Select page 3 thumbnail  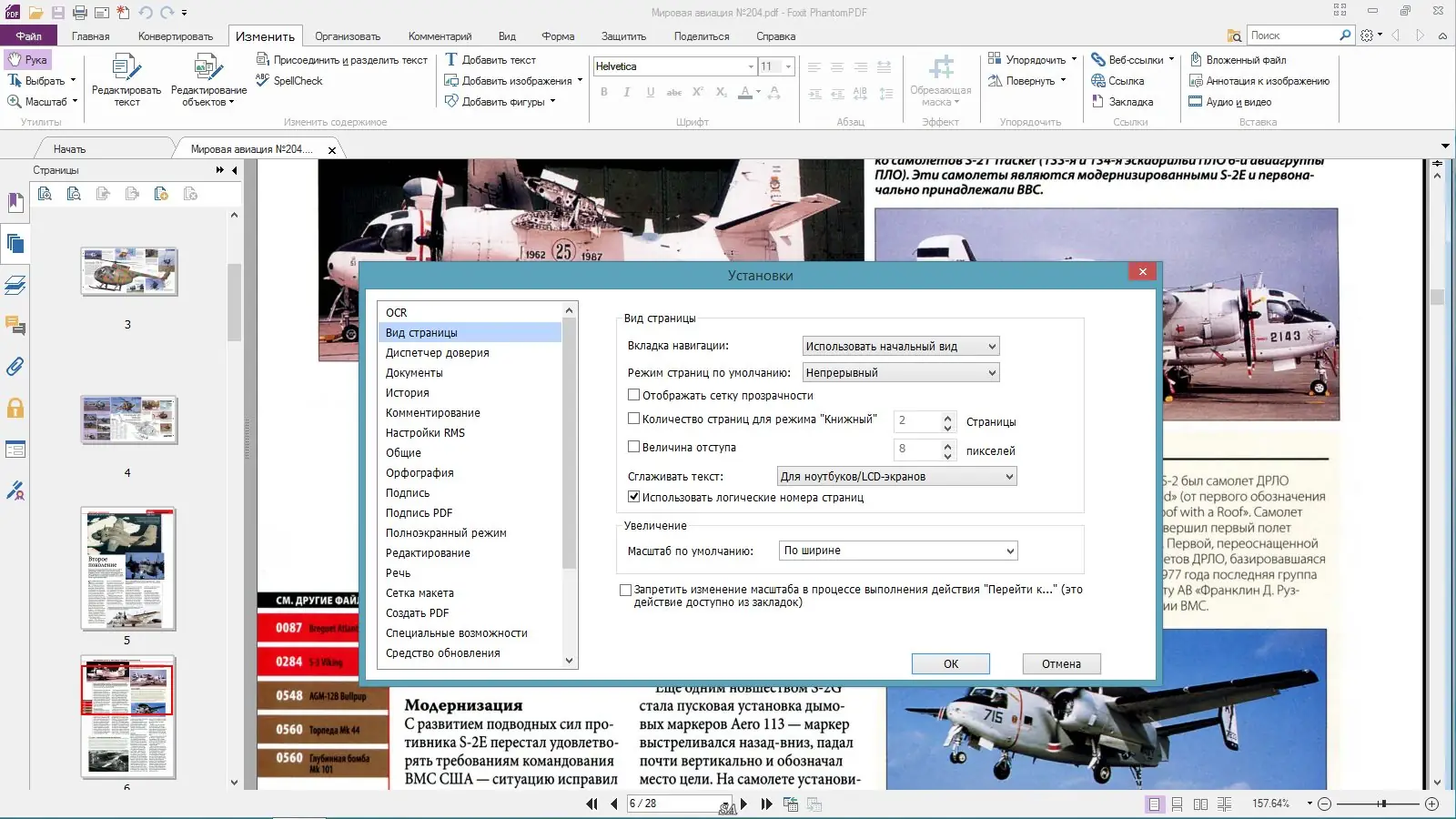(x=128, y=271)
